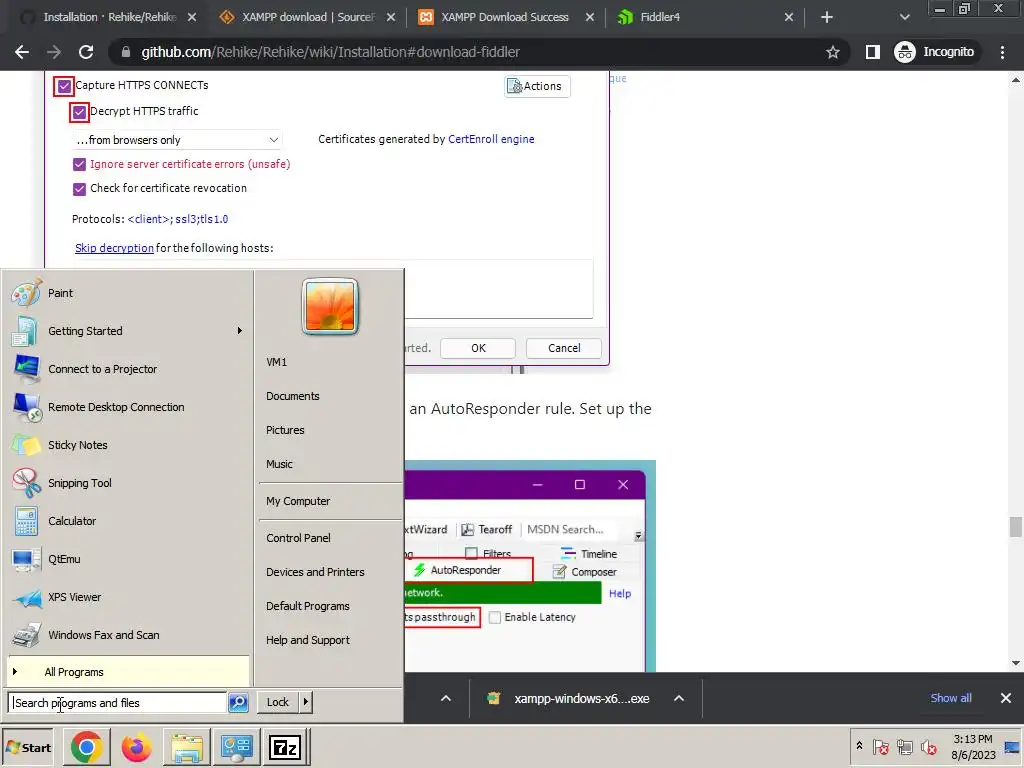Click the Start menu search magnifier icon

pyautogui.click(x=238, y=703)
